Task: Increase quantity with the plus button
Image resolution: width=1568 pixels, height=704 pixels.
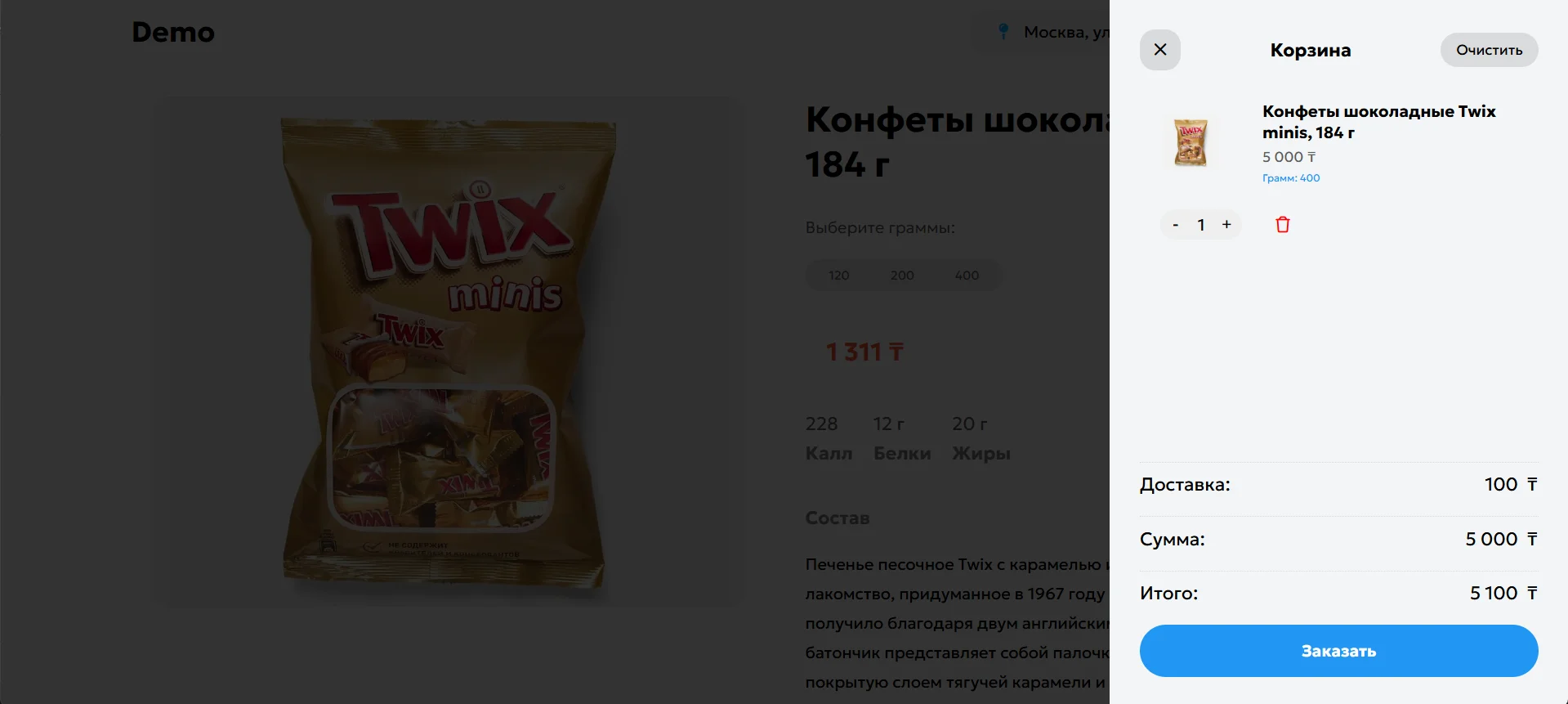Action: (x=1226, y=225)
